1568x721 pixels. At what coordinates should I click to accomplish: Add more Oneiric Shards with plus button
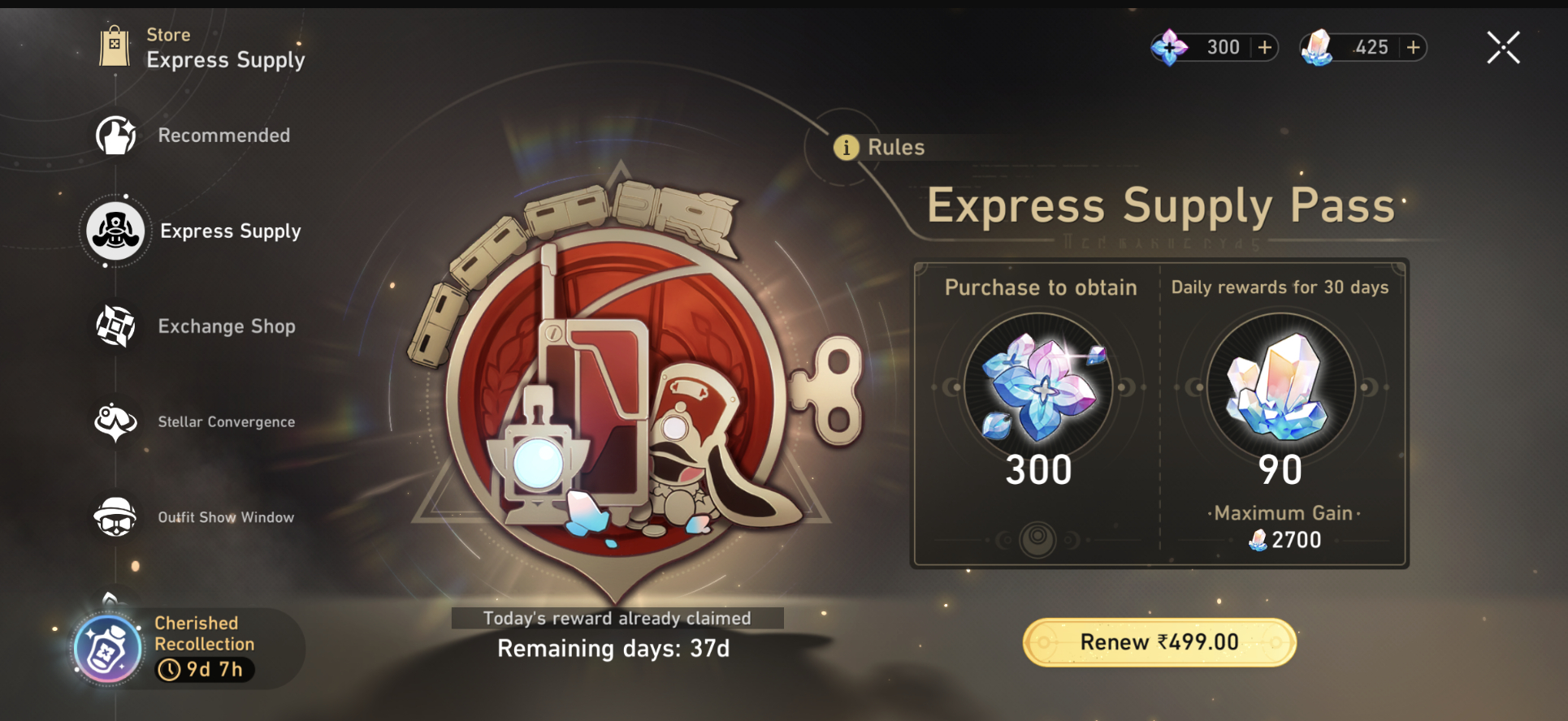(1265, 47)
